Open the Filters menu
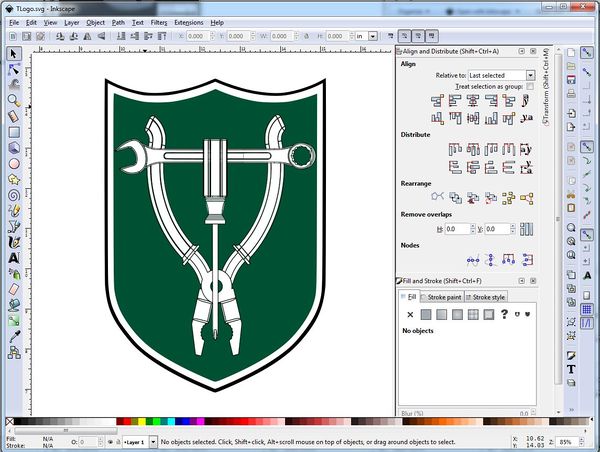600x452 pixels. click(x=158, y=21)
